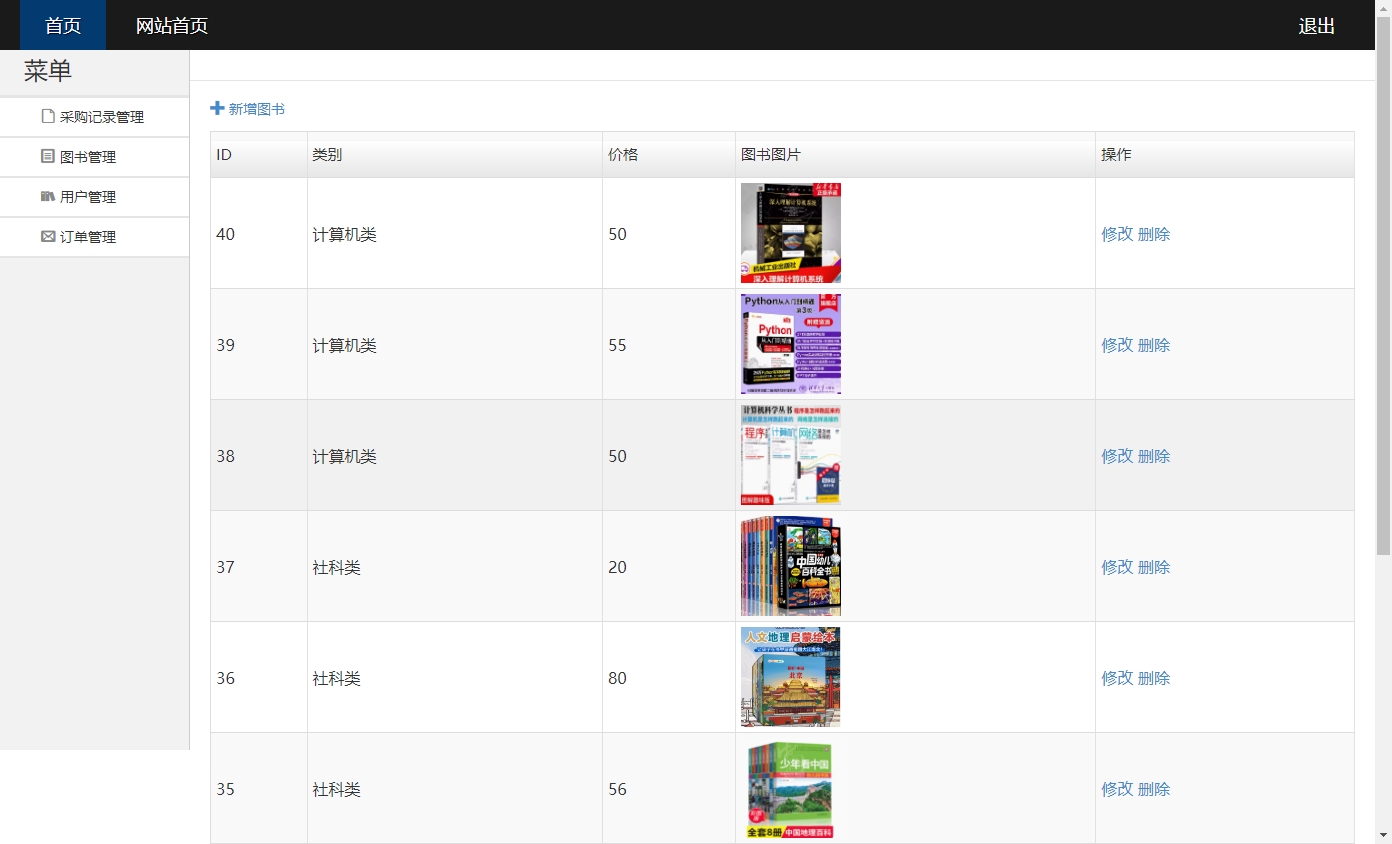Click the page's vertical scrollbar thumb
1392x844 pixels.
pos(1384,285)
